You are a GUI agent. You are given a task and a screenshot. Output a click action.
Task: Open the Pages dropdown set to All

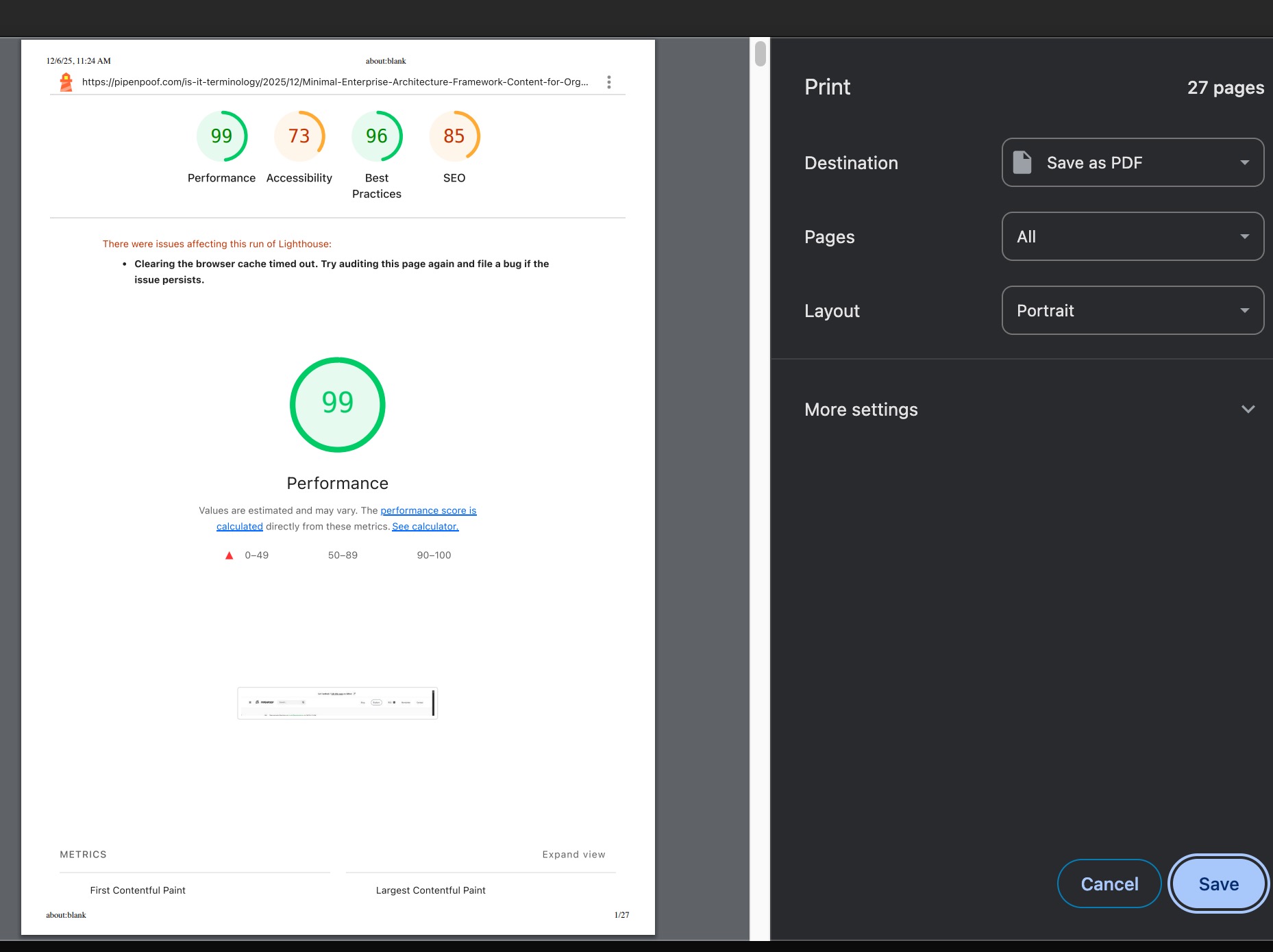(1133, 237)
